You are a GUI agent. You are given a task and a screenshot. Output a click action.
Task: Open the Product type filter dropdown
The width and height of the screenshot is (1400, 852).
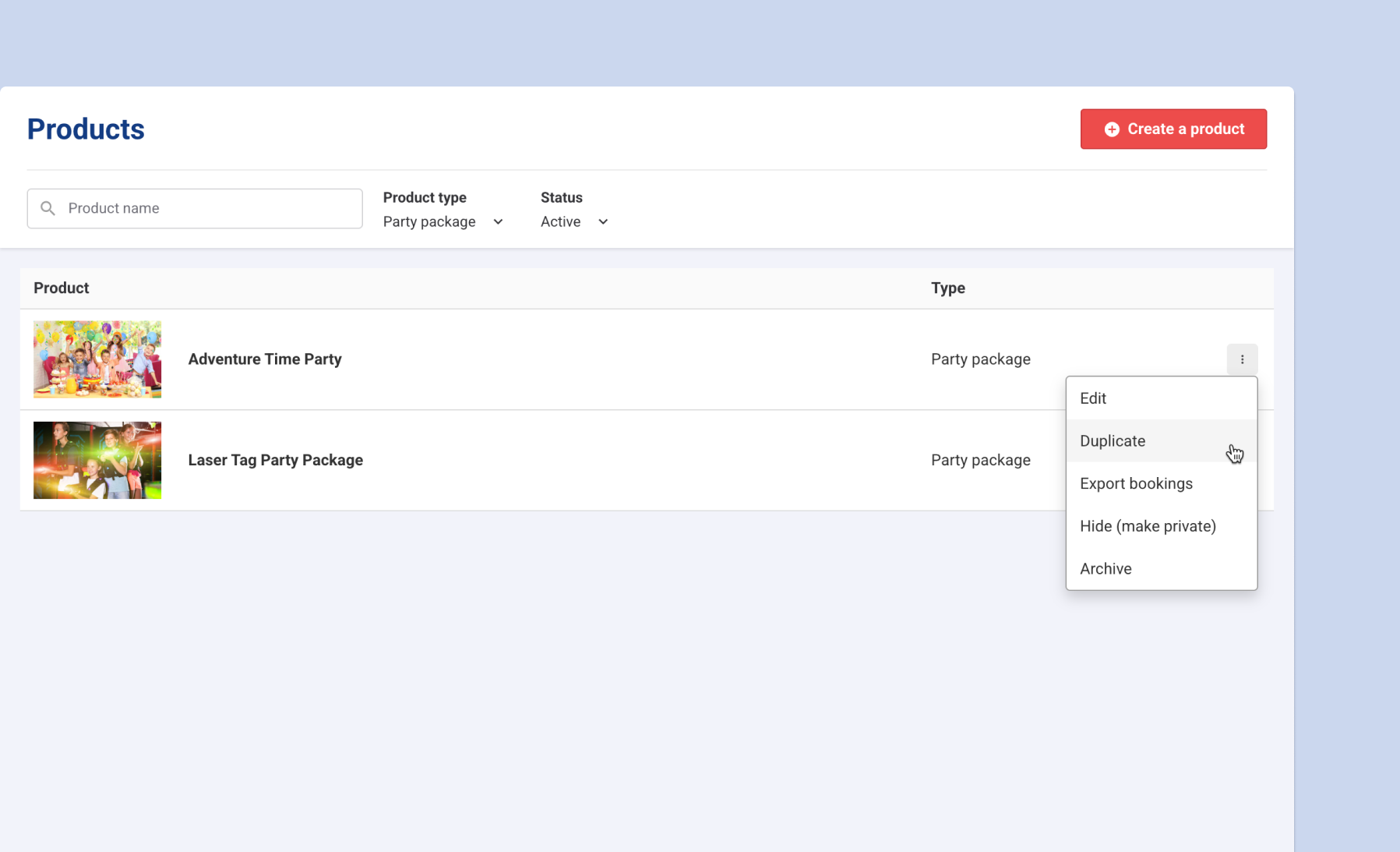tap(442, 222)
